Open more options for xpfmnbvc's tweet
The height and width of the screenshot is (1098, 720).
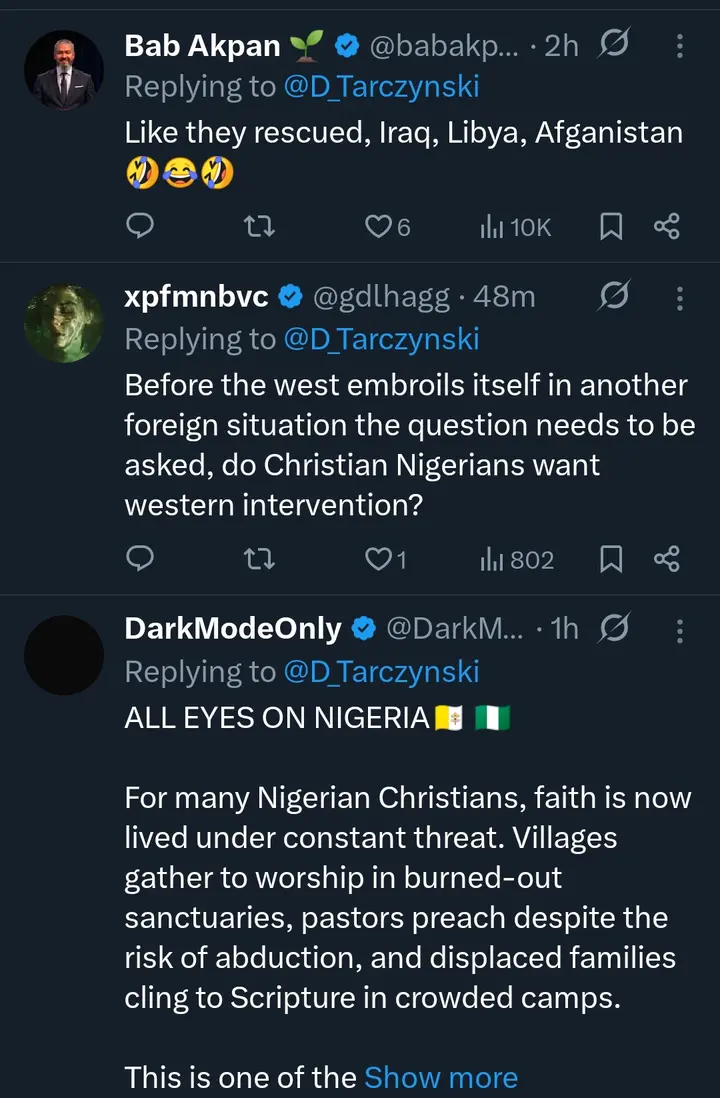pyautogui.click(x=680, y=297)
